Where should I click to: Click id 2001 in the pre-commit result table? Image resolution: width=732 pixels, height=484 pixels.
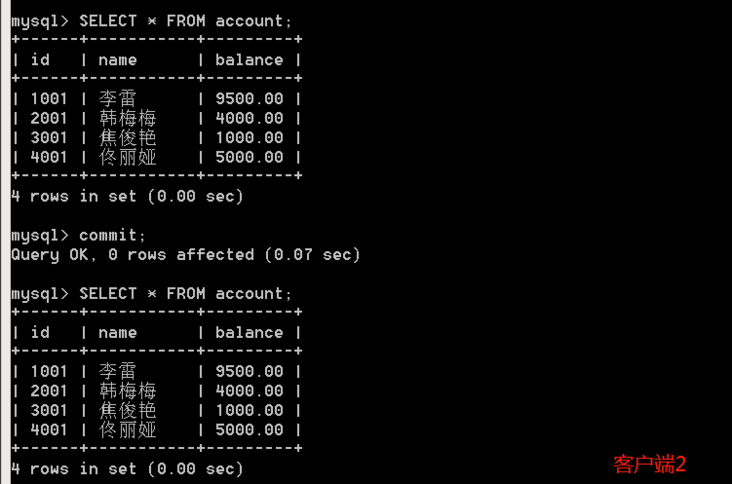(49, 118)
